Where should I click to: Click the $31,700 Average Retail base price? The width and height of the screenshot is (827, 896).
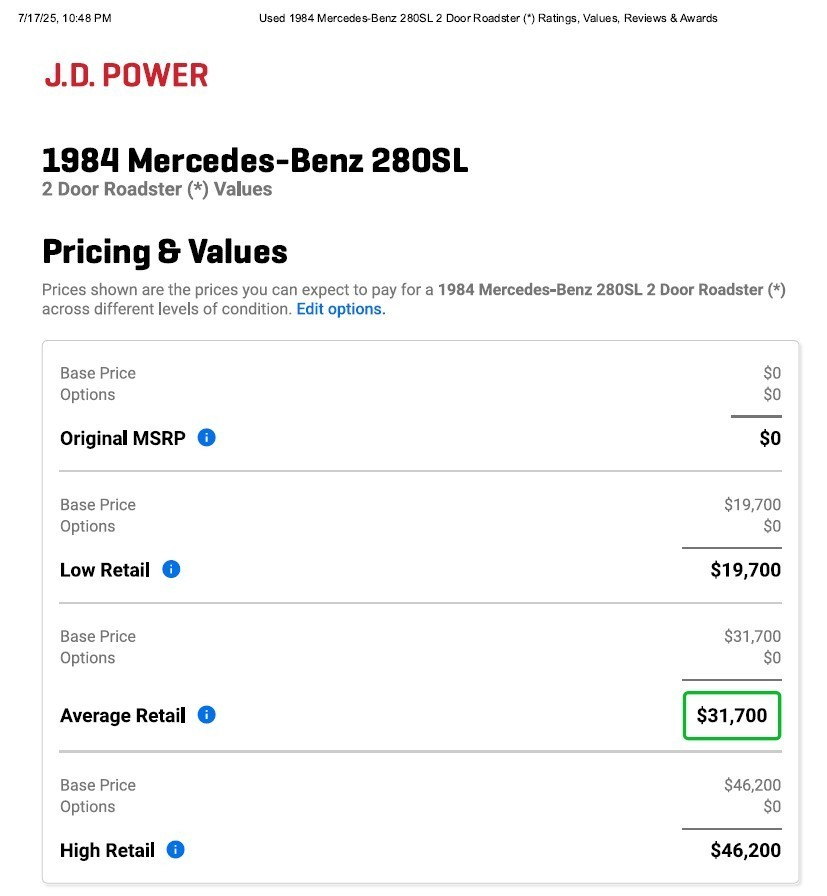click(x=752, y=636)
